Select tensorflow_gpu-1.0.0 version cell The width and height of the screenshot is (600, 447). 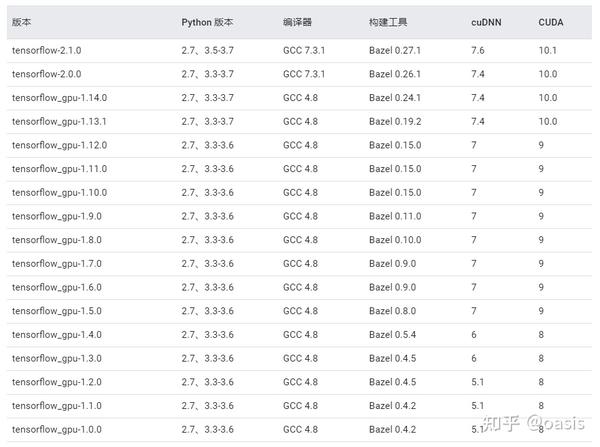57,430
